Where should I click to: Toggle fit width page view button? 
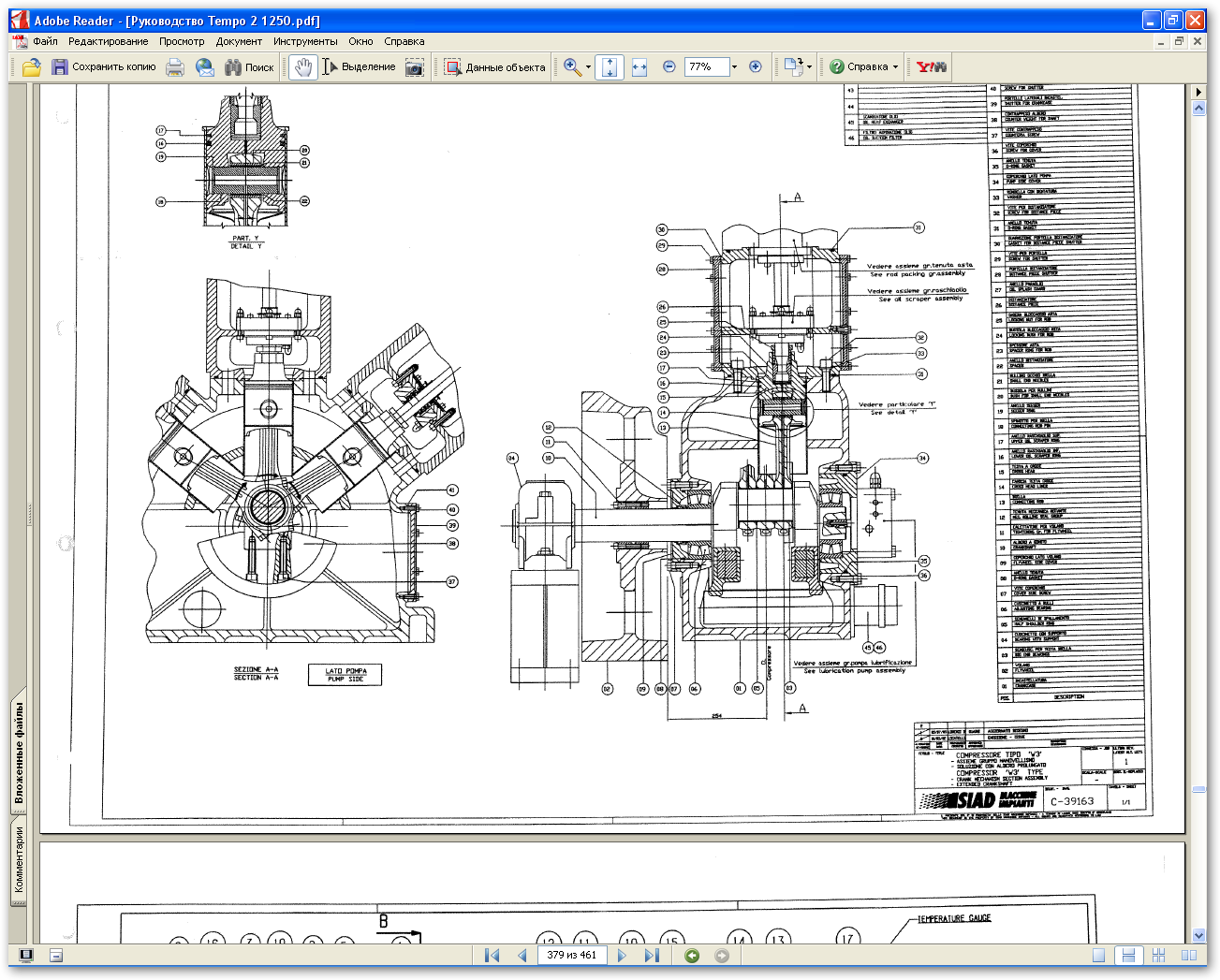pyautogui.click(x=639, y=66)
